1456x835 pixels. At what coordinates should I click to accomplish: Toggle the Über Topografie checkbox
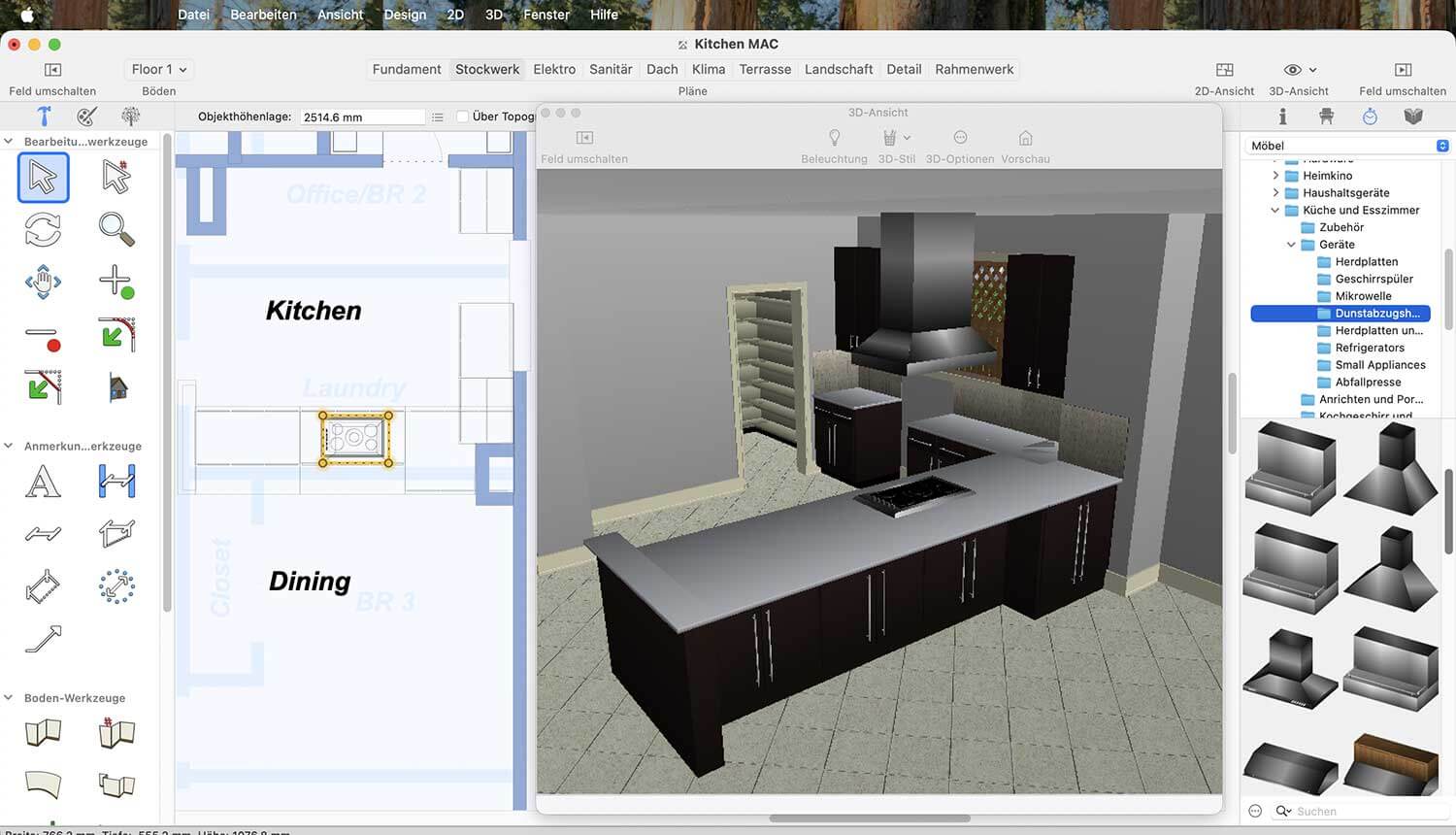click(463, 117)
